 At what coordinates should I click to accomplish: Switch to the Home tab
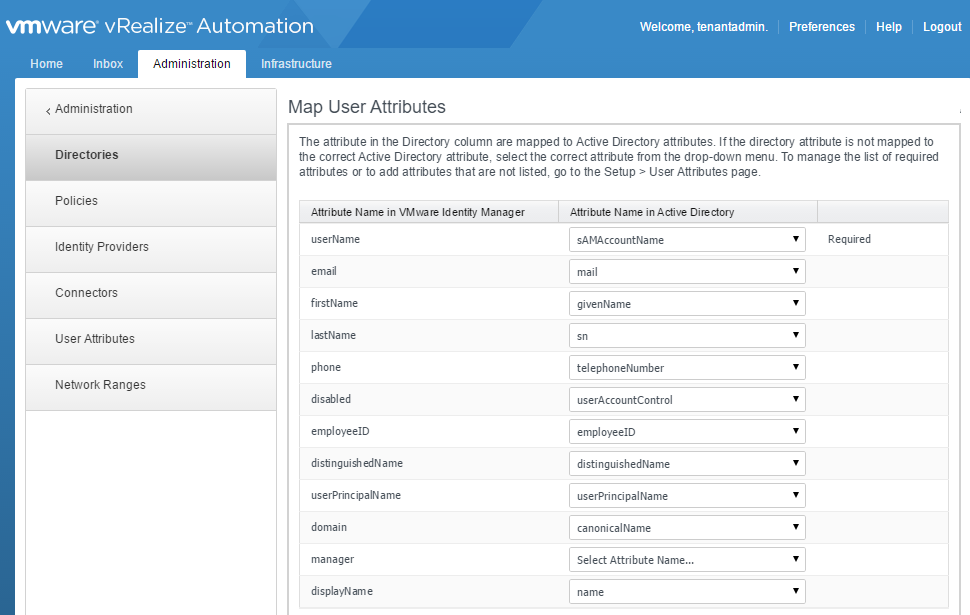[47, 64]
